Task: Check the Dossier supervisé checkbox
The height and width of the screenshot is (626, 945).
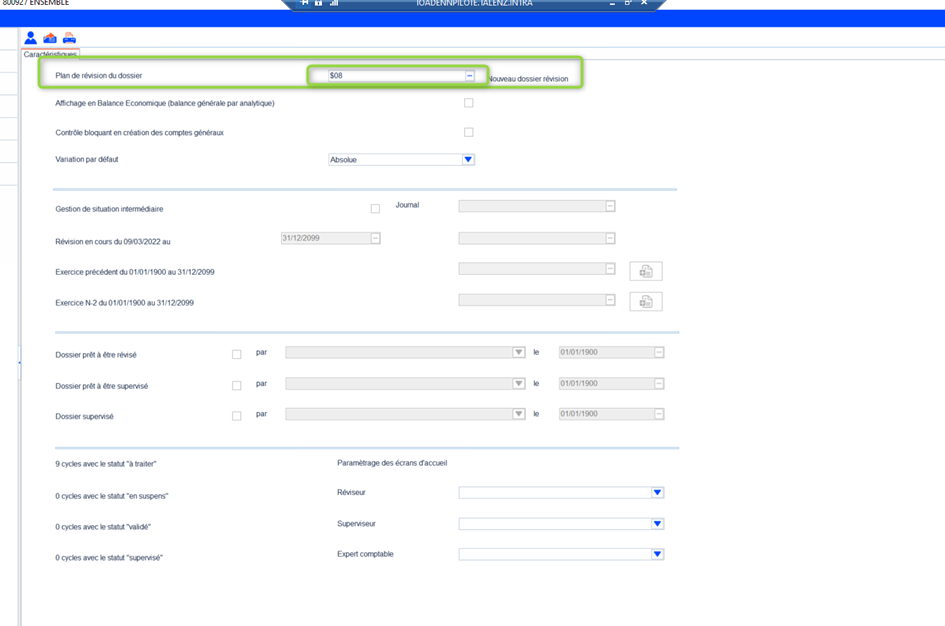Action: pos(237,416)
